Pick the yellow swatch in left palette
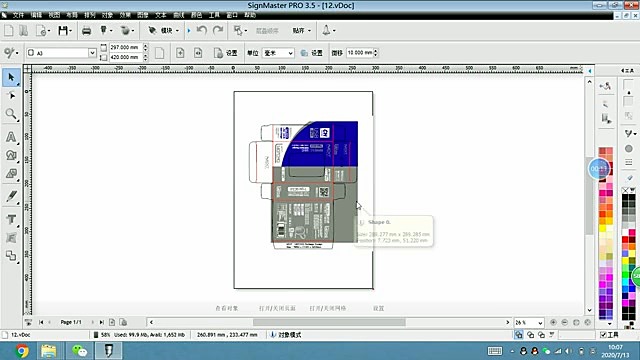The height and width of the screenshot is (360, 640). click(602, 229)
